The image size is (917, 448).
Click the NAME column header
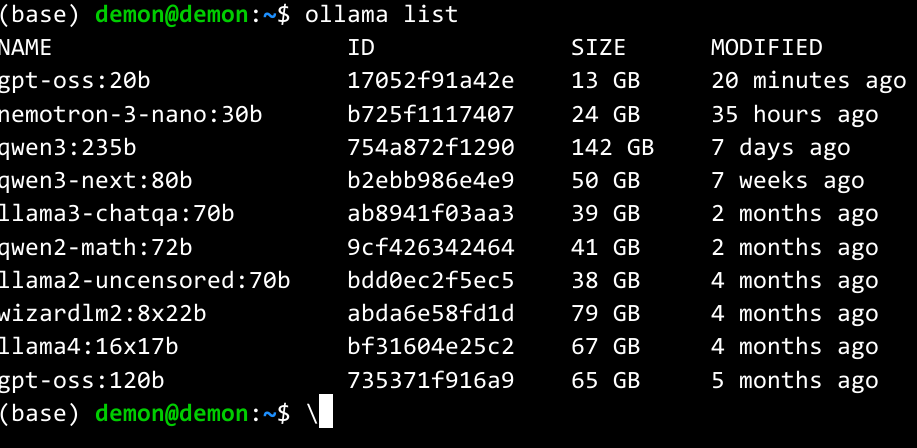tap(26, 47)
